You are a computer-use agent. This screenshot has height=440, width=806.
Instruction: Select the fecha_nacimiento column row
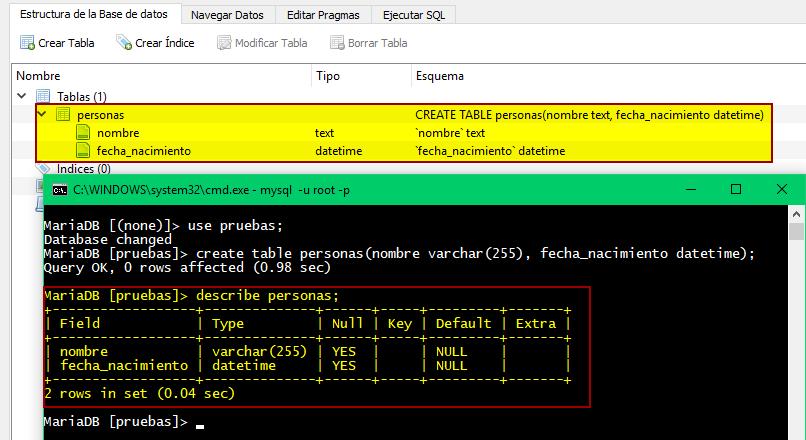404,151
